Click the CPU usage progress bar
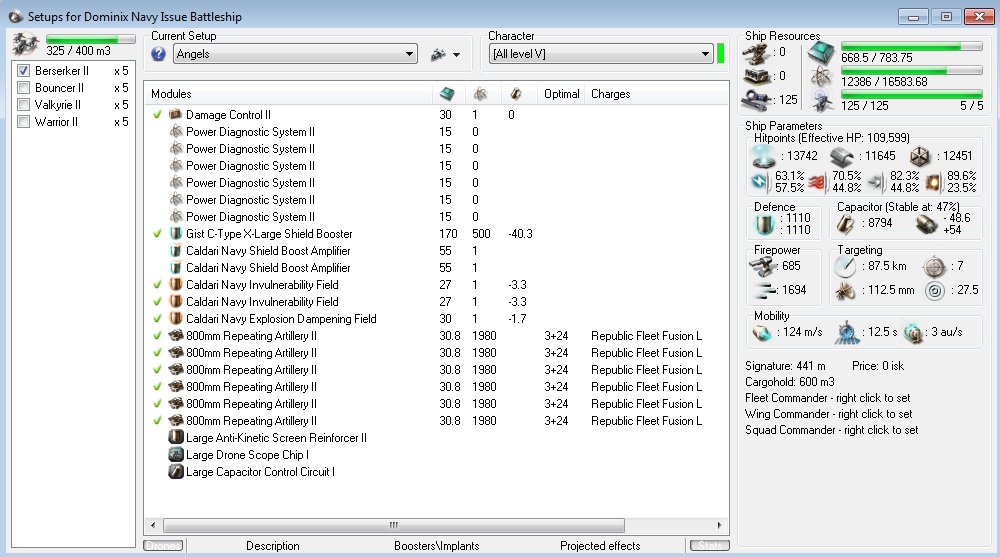 (912, 47)
